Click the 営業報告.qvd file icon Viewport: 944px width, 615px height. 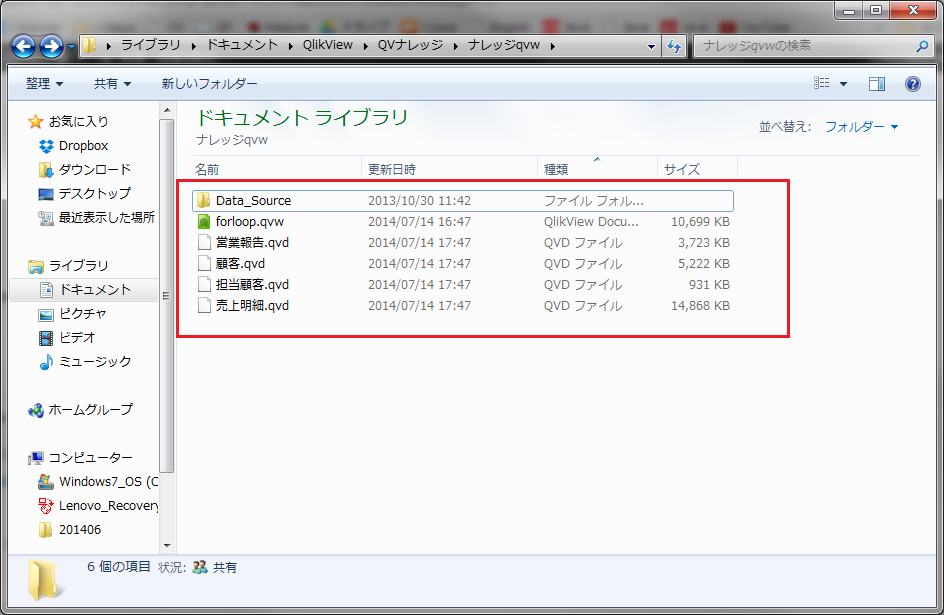(204, 243)
